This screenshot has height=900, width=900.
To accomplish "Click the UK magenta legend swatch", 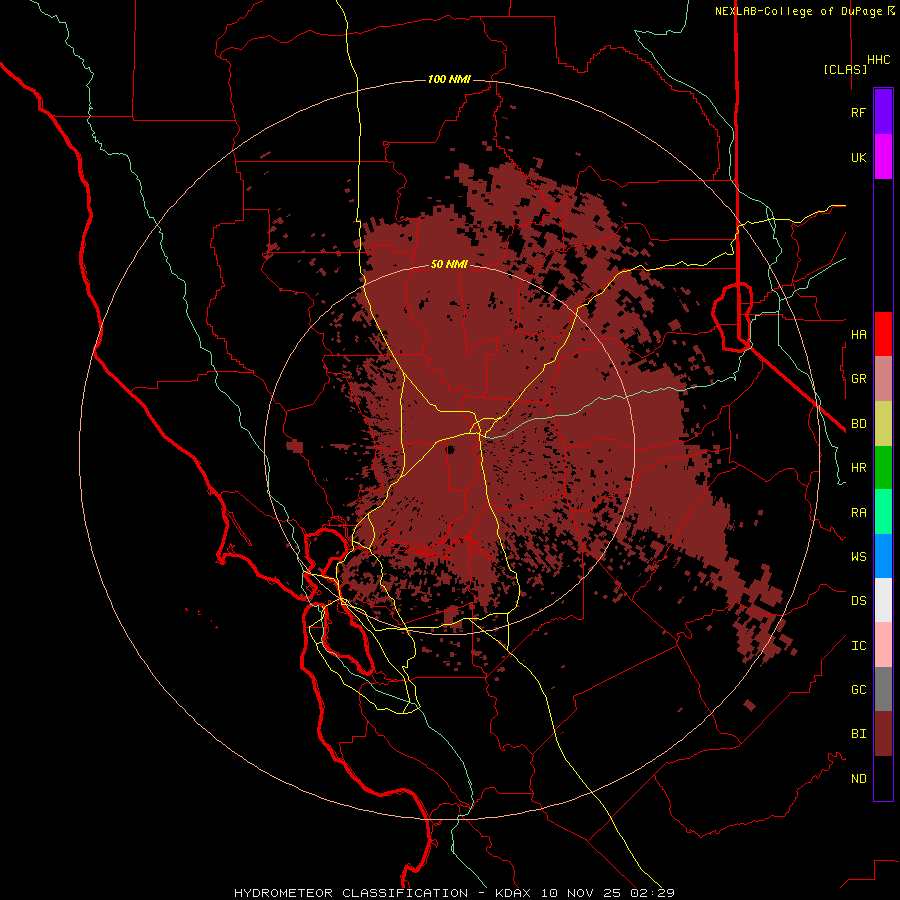I will tap(883, 157).
